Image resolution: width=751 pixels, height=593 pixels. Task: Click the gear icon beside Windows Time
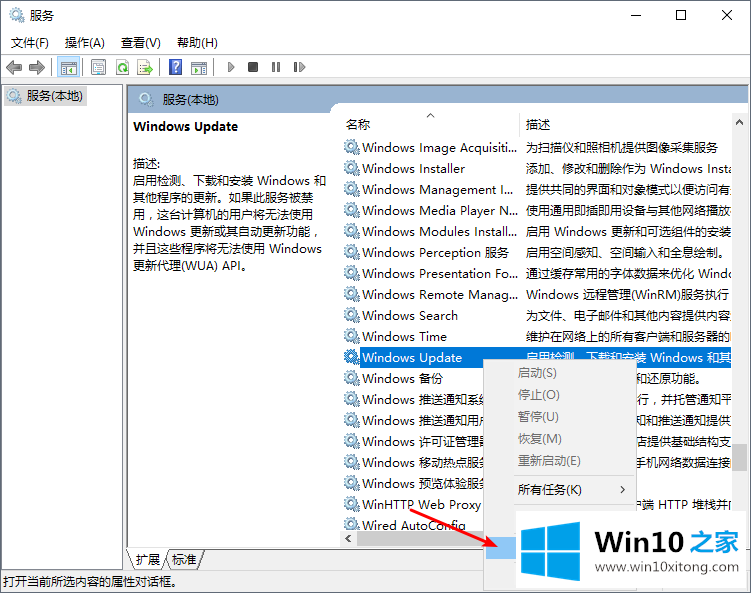(x=352, y=336)
